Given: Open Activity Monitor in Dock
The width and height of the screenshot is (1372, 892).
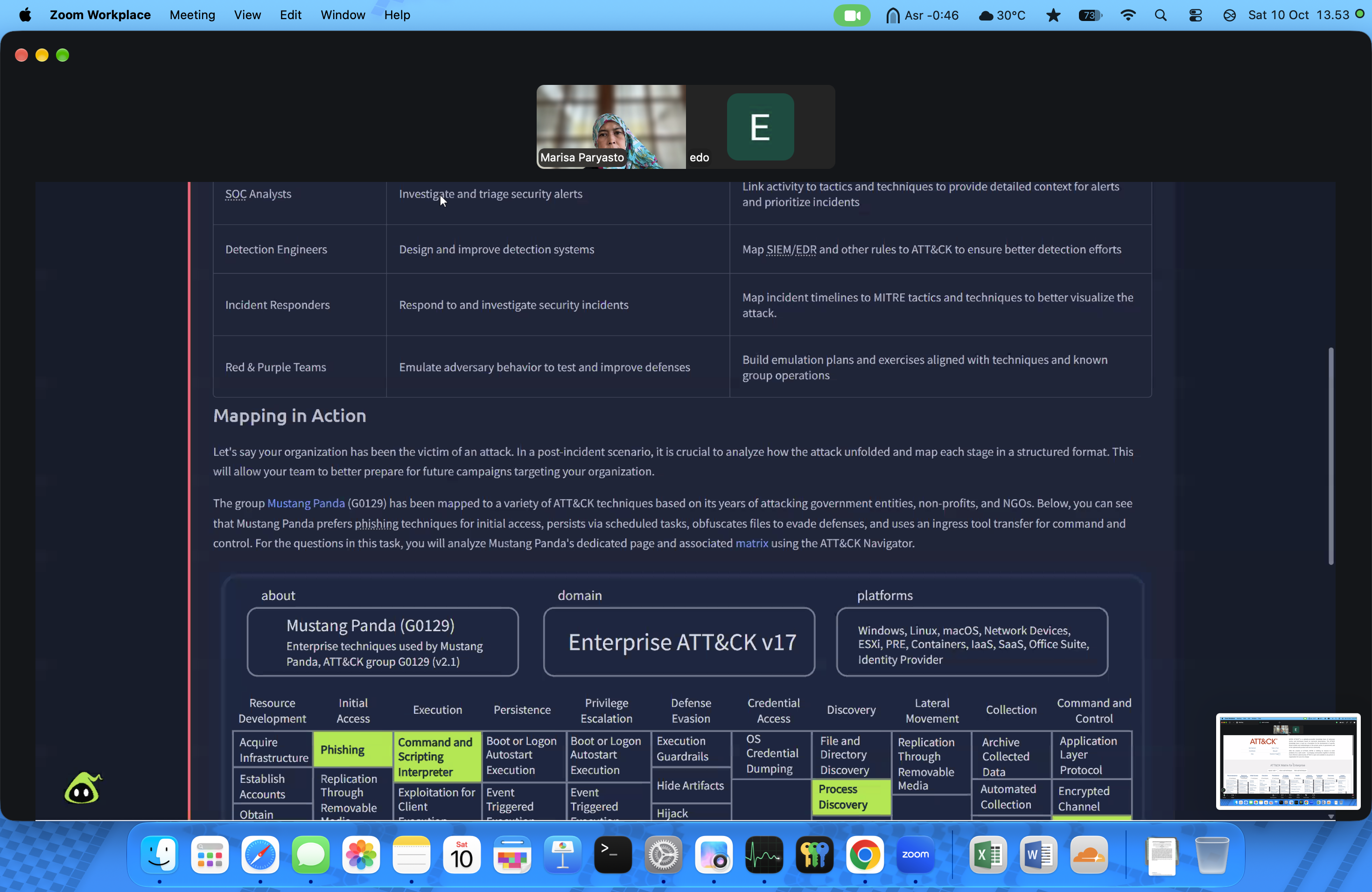Looking at the screenshot, I should click(764, 855).
